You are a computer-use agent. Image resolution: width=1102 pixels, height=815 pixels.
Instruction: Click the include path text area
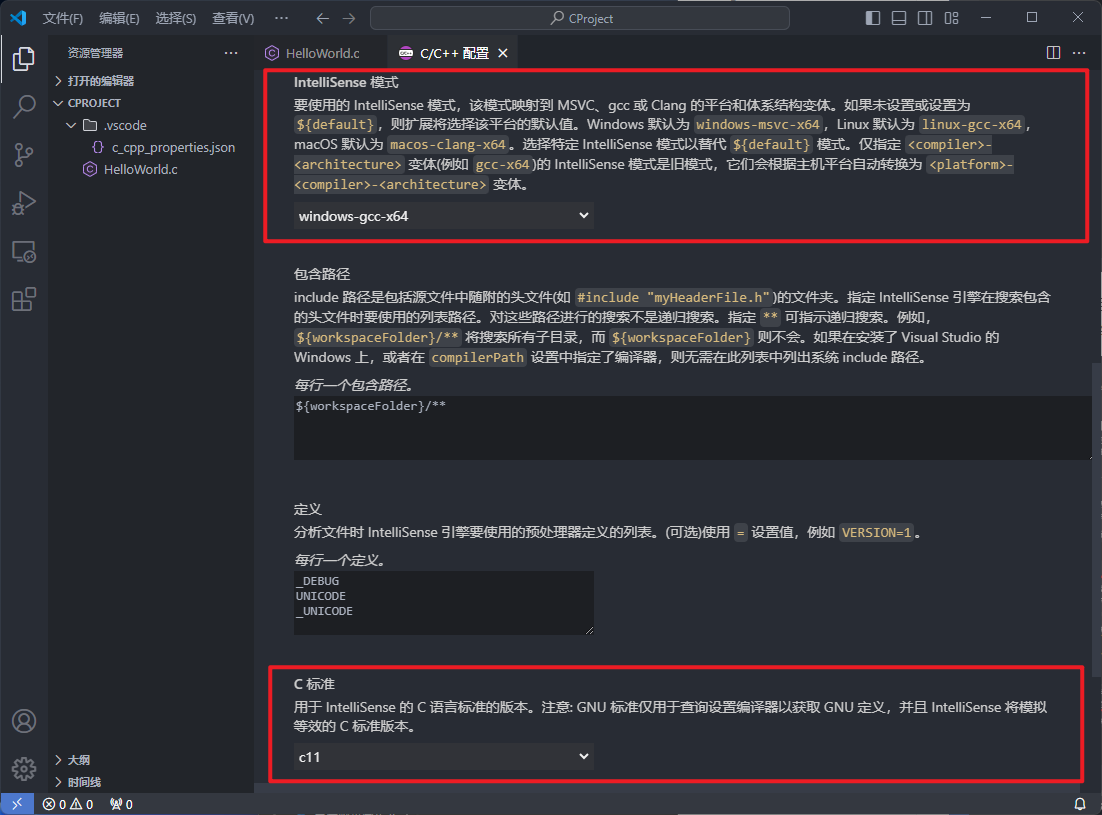(693, 428)
